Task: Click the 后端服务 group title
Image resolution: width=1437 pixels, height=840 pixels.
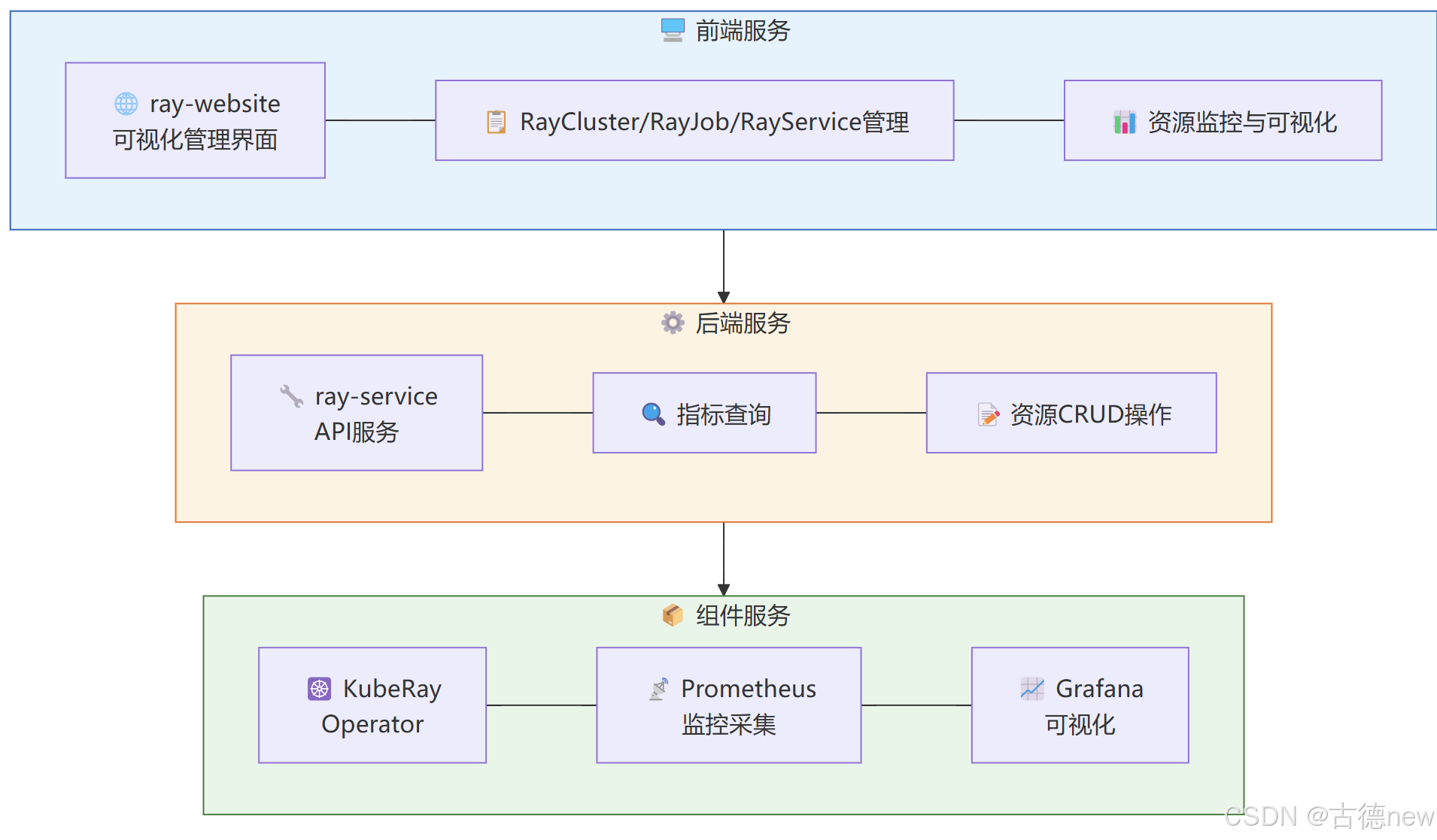Action: click(743, 323)
